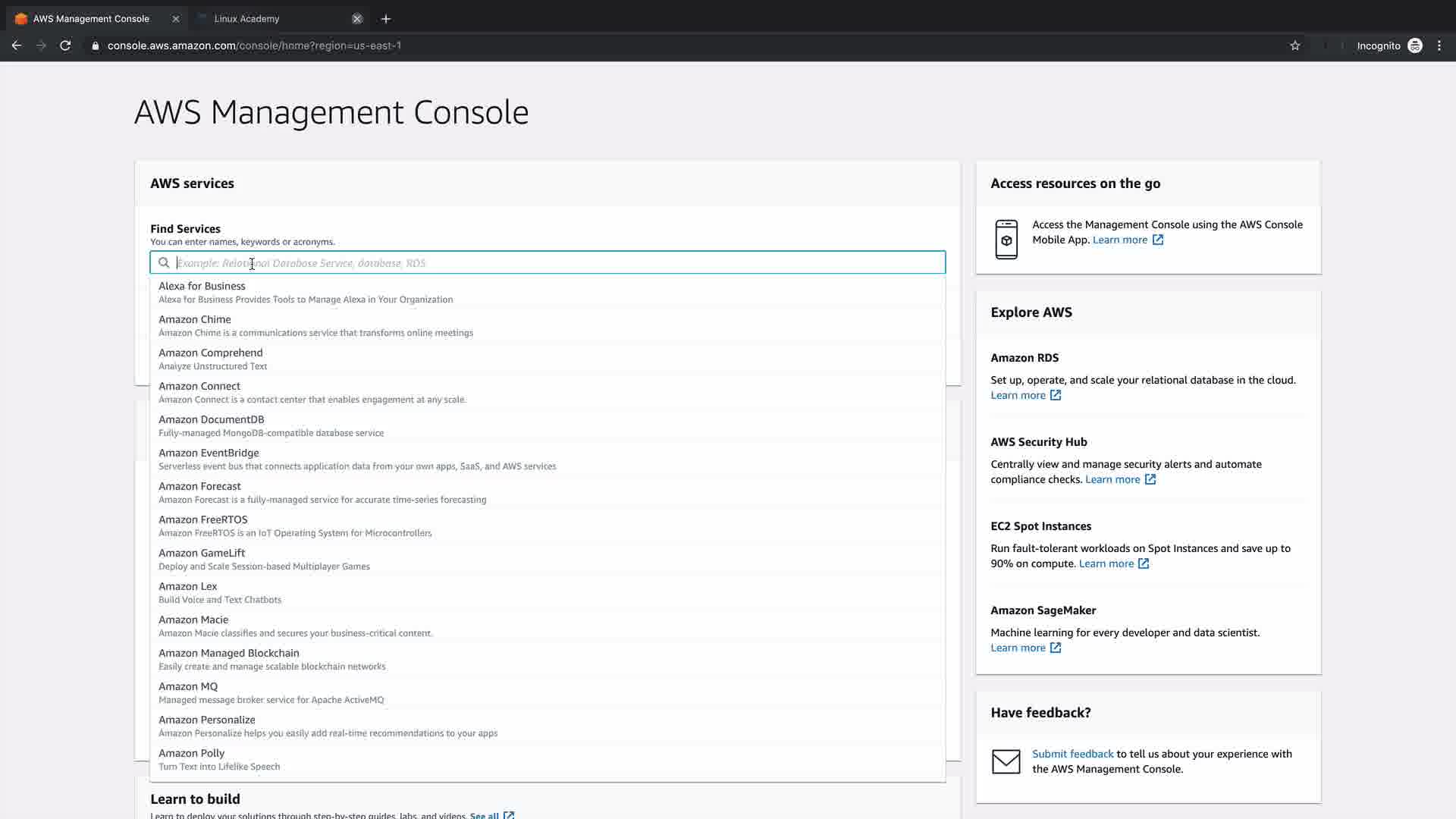
Task: Click the mobile phone app icon
Action: (1006, 240)
